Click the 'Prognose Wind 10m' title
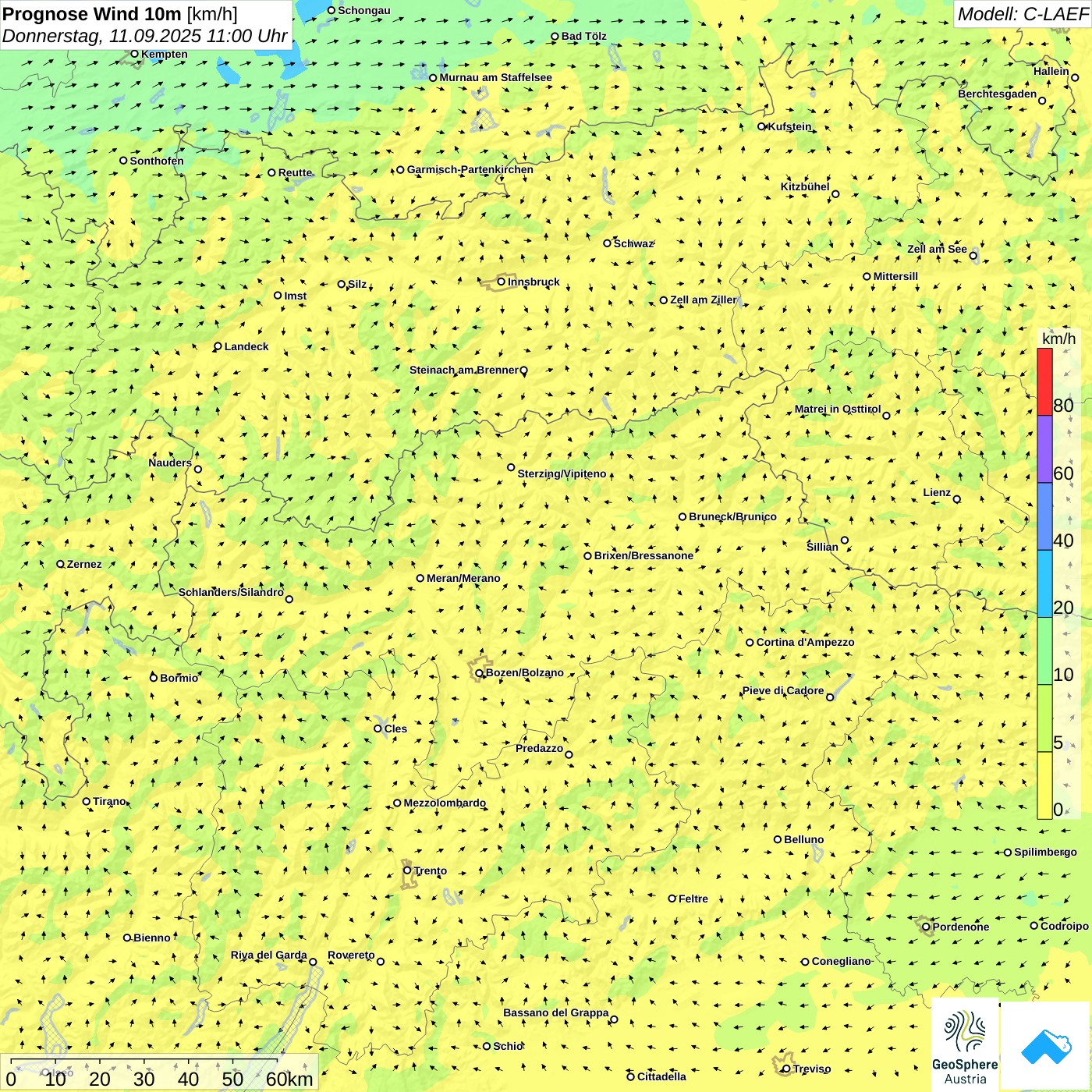This screenshot has width=1092, height=1092. [x=91, y=13]
